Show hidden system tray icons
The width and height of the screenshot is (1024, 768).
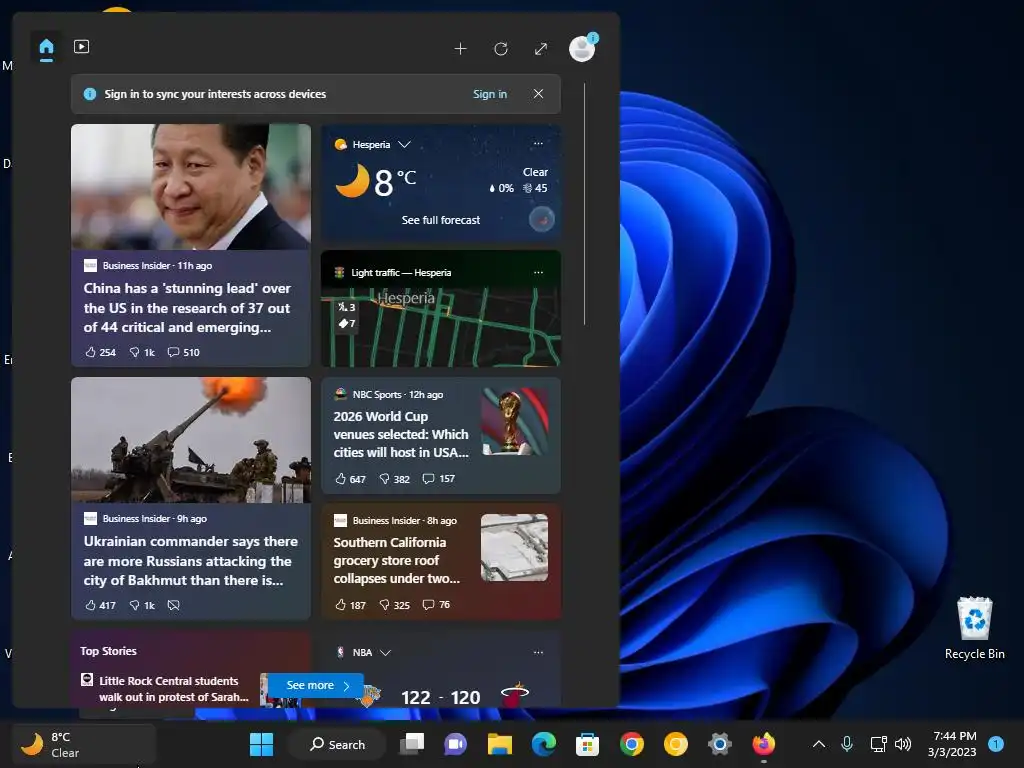[x=818, y=744]
